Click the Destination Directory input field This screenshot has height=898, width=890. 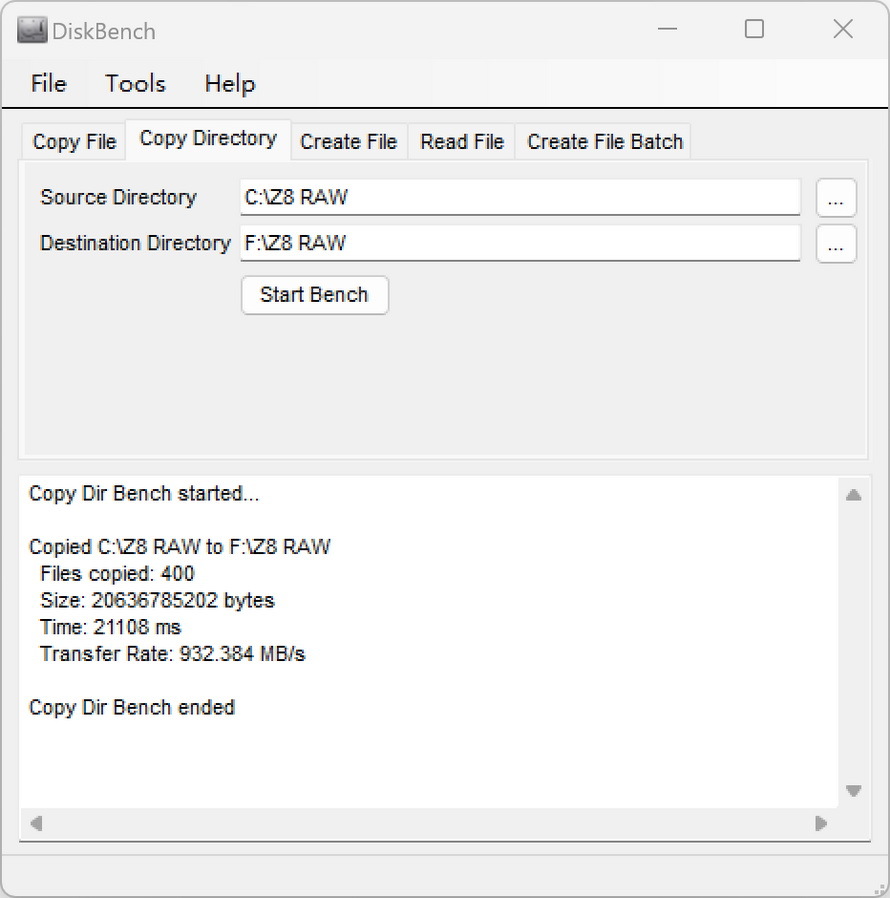click(520, 243)
